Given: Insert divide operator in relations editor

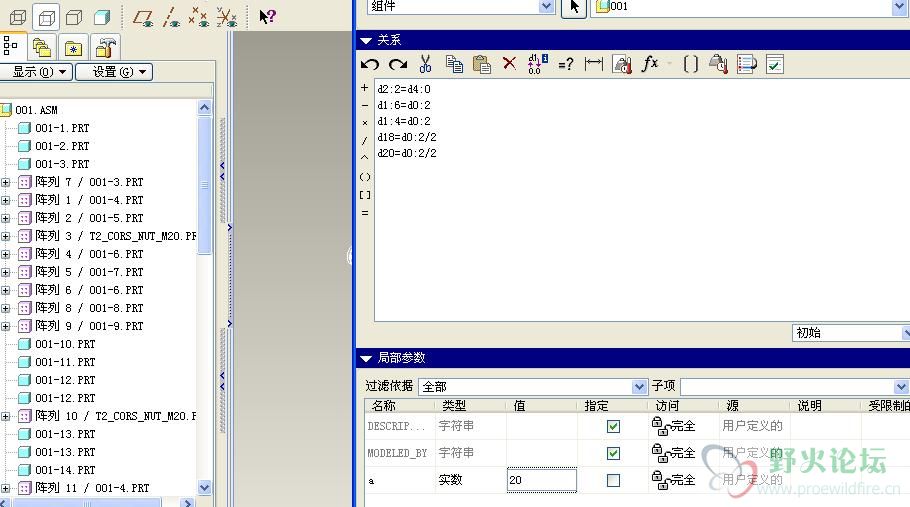Looking at the screenshot, I should coord(364,140).
